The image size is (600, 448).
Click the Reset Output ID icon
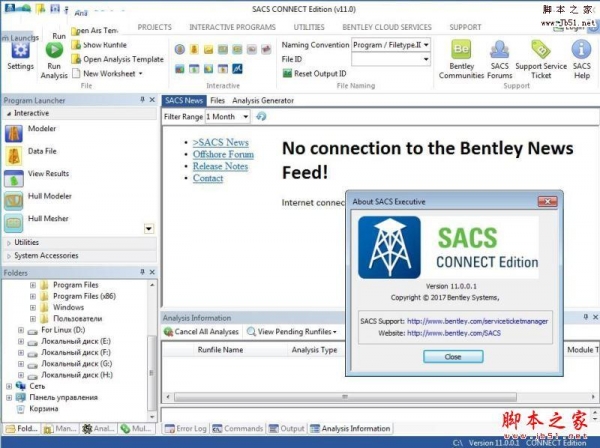[x=287, y=73]
